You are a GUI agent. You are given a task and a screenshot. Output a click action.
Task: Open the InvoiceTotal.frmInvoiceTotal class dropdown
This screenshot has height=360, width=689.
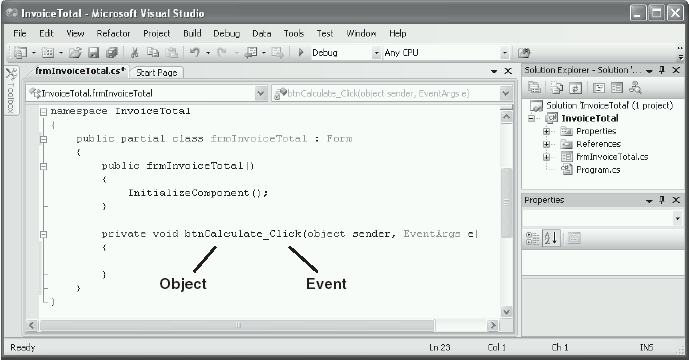261,94
